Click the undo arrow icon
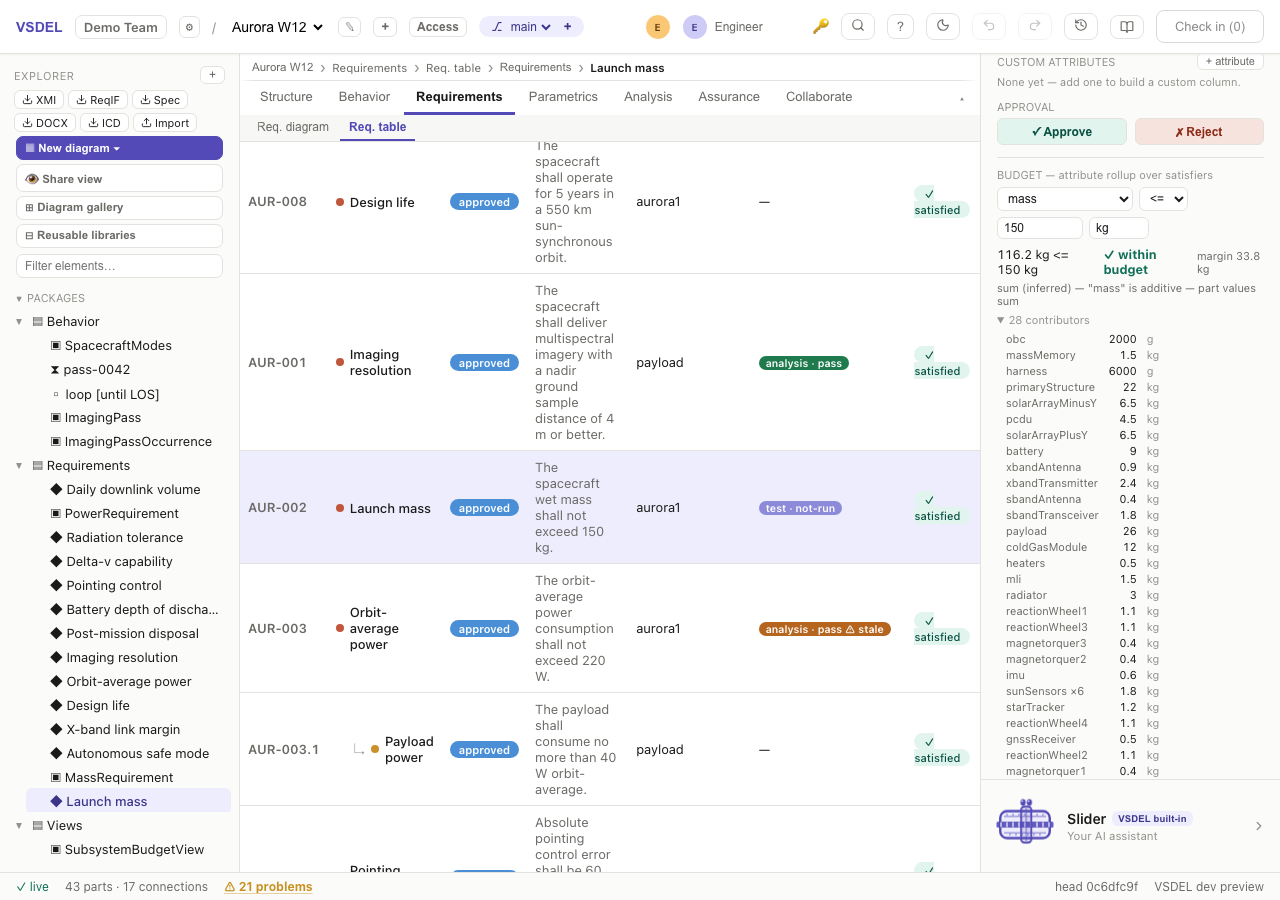 coord(989,27)
